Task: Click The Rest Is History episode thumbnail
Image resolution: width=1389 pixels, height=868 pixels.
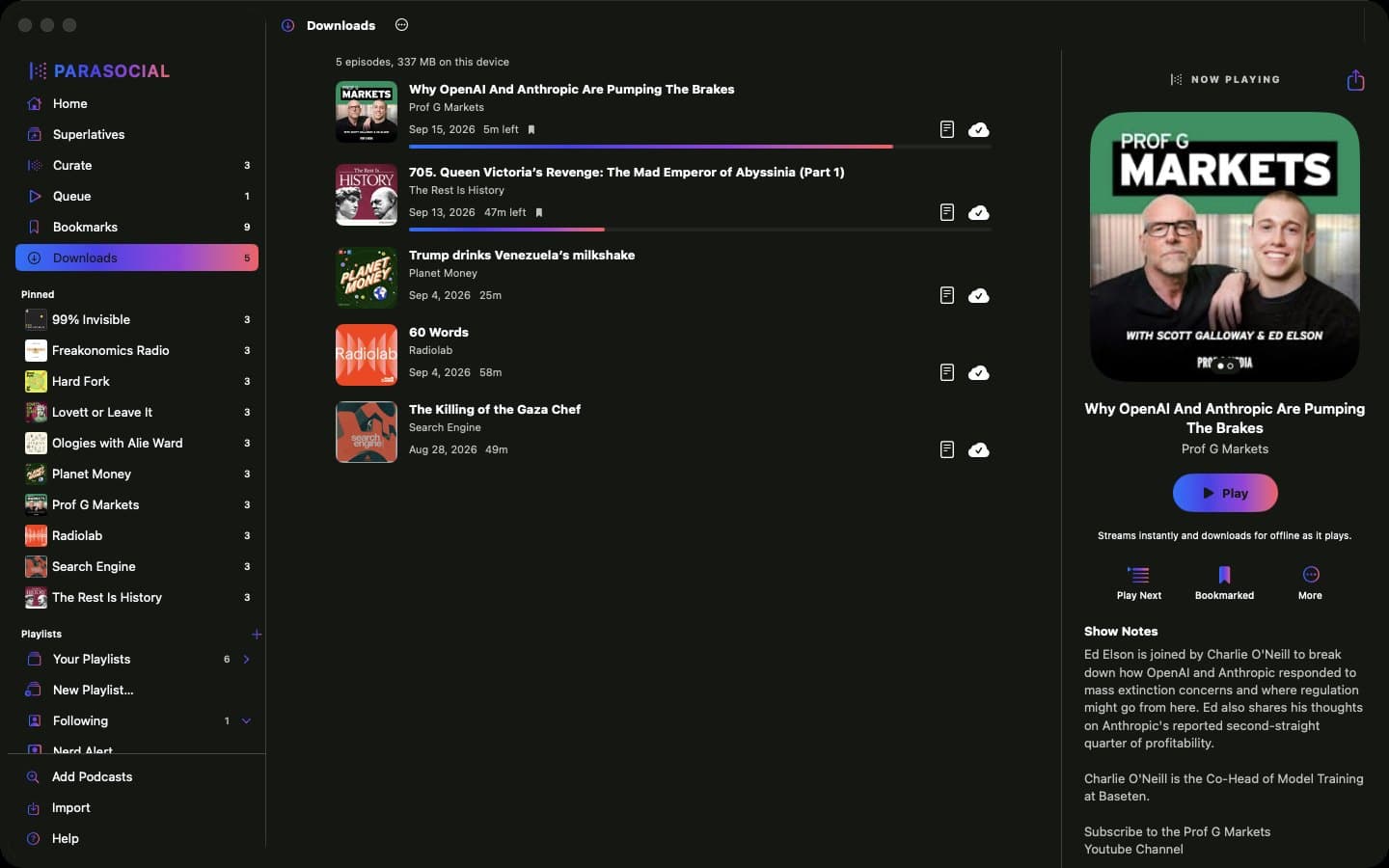Action: pyautogui.click(x=367, y=195)
